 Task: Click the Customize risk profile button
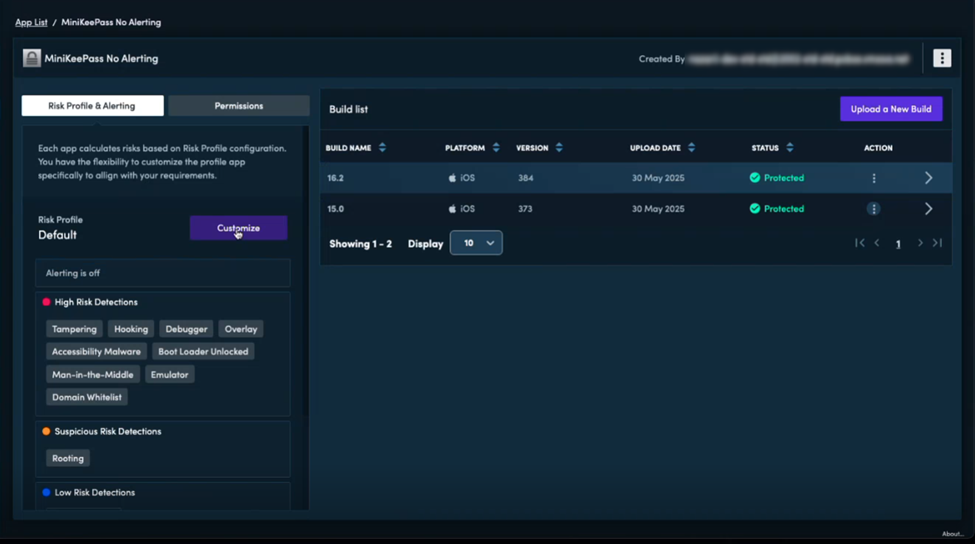(x=238, y=228)
